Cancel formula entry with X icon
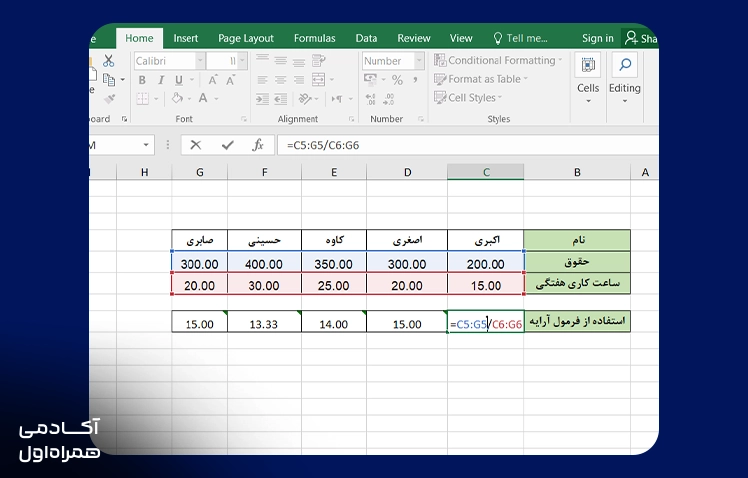 (196, 145)
